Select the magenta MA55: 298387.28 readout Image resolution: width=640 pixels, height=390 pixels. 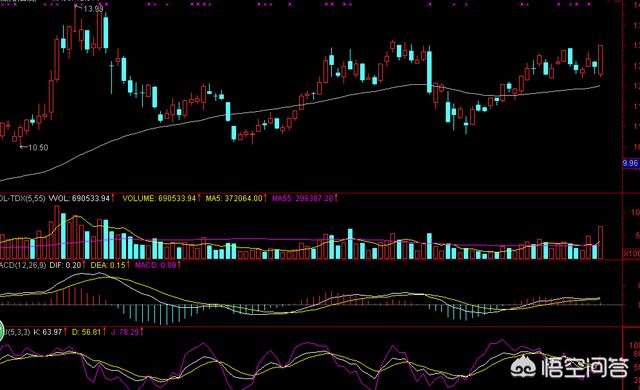pos(302,198)
